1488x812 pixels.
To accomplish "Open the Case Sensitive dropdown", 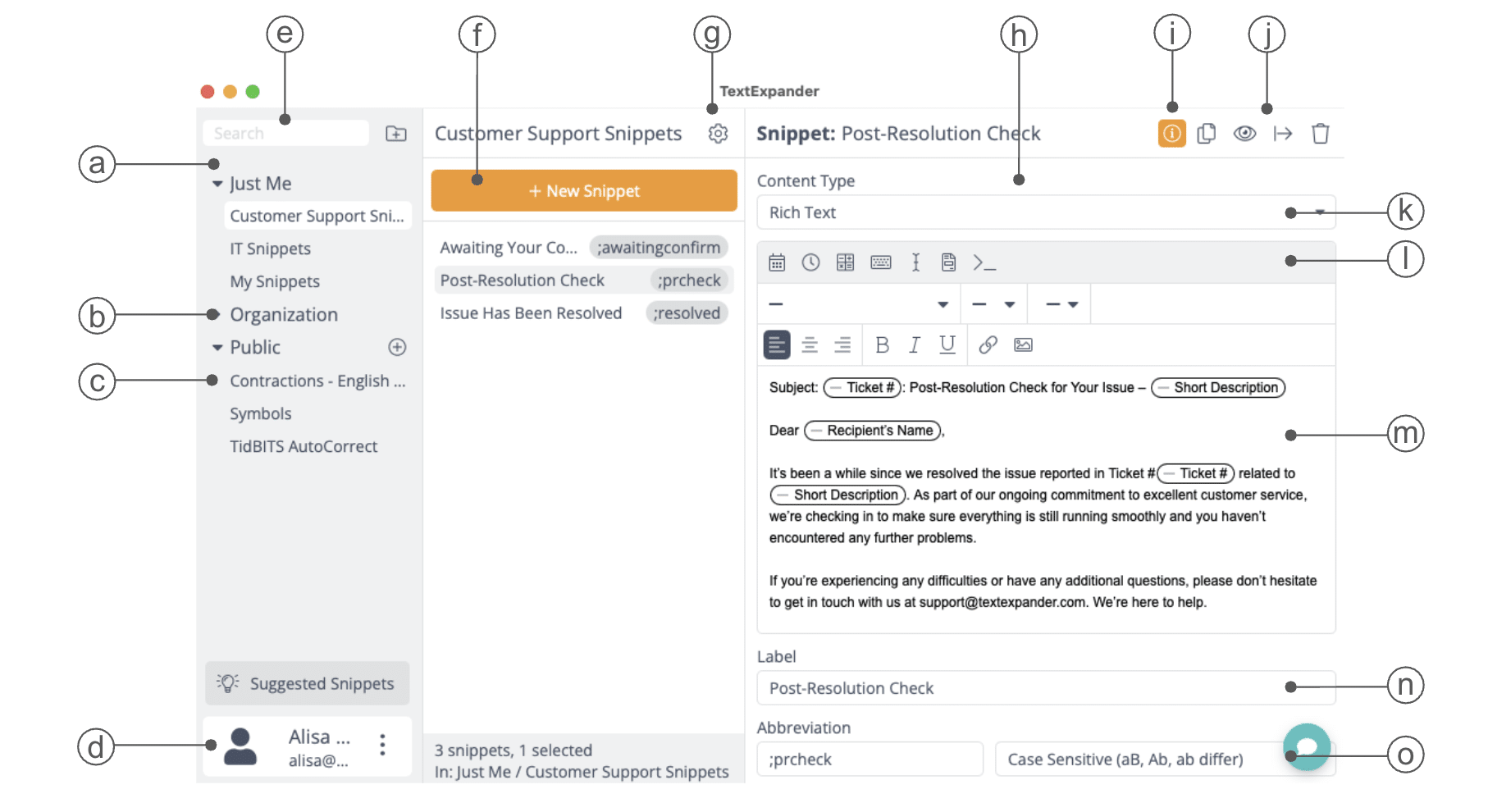I will (x=1140, y=760).
